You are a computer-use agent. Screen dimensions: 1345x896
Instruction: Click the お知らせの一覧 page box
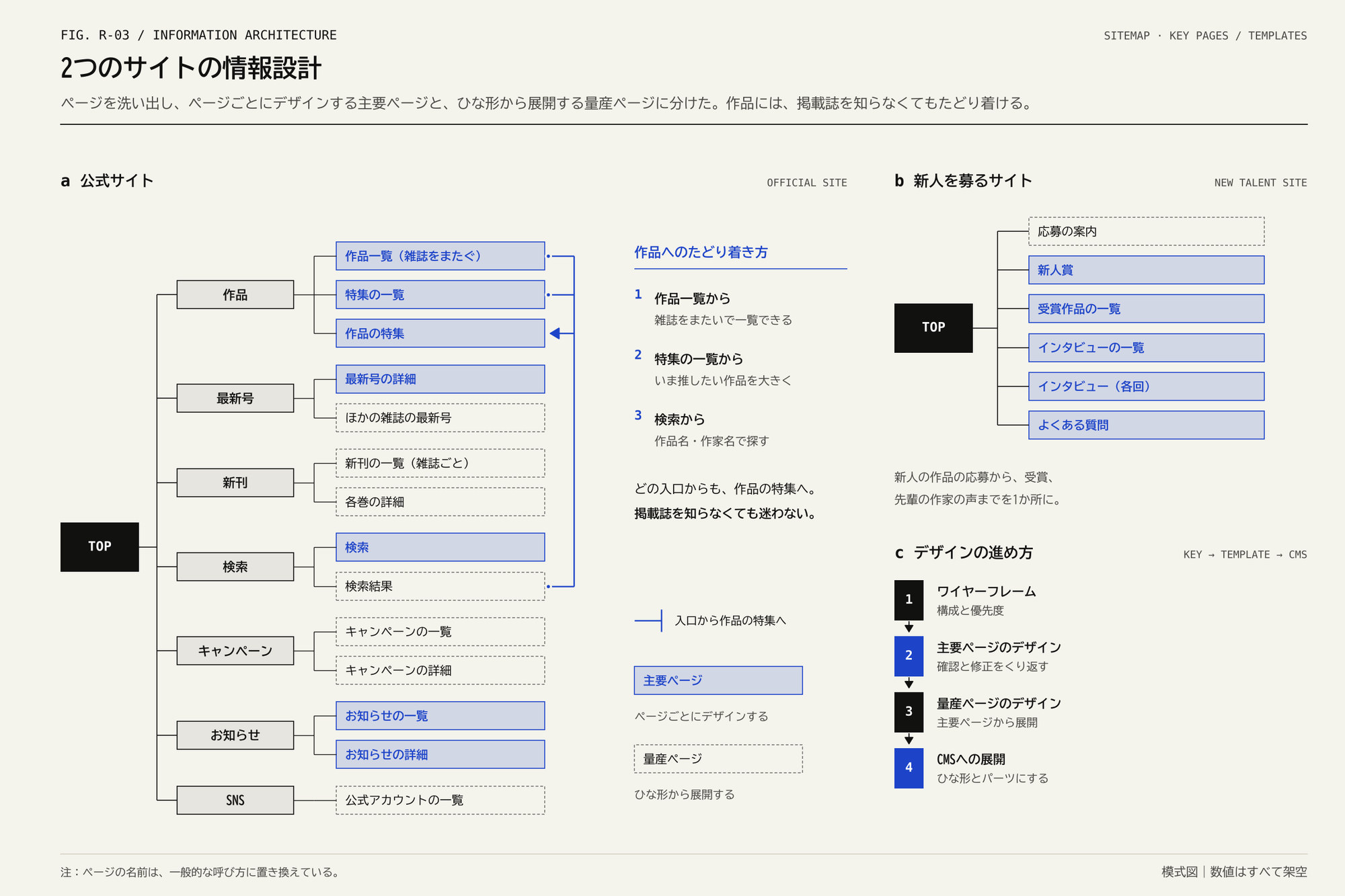click(440, 716)
